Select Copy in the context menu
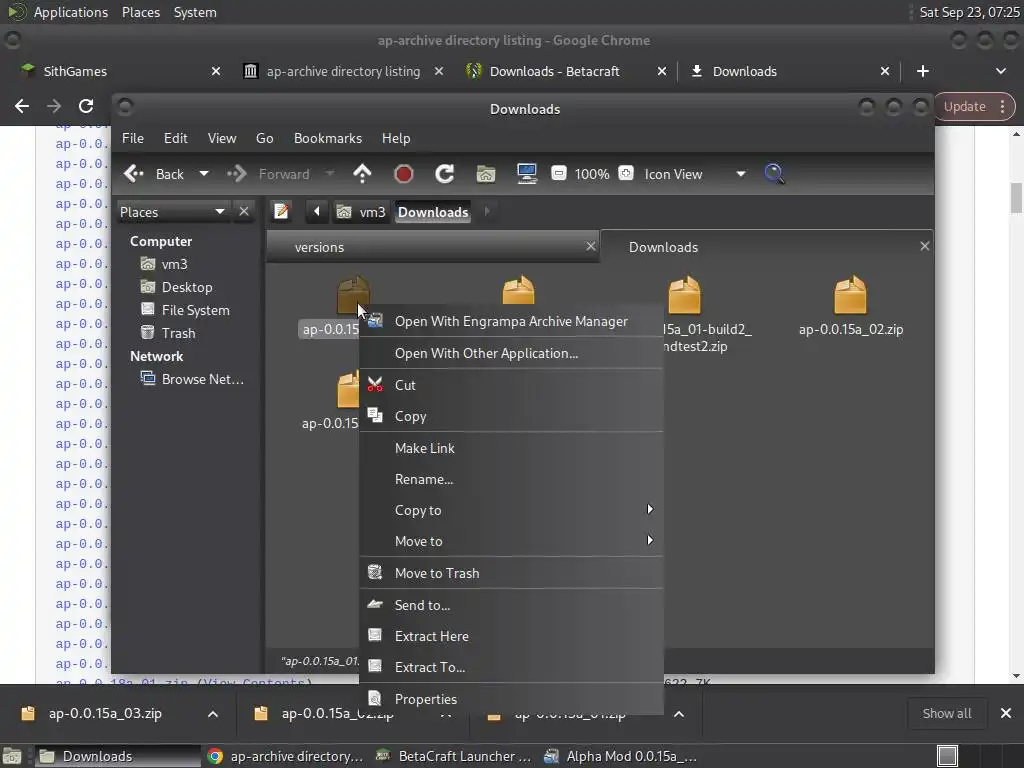 click(511, 416)
